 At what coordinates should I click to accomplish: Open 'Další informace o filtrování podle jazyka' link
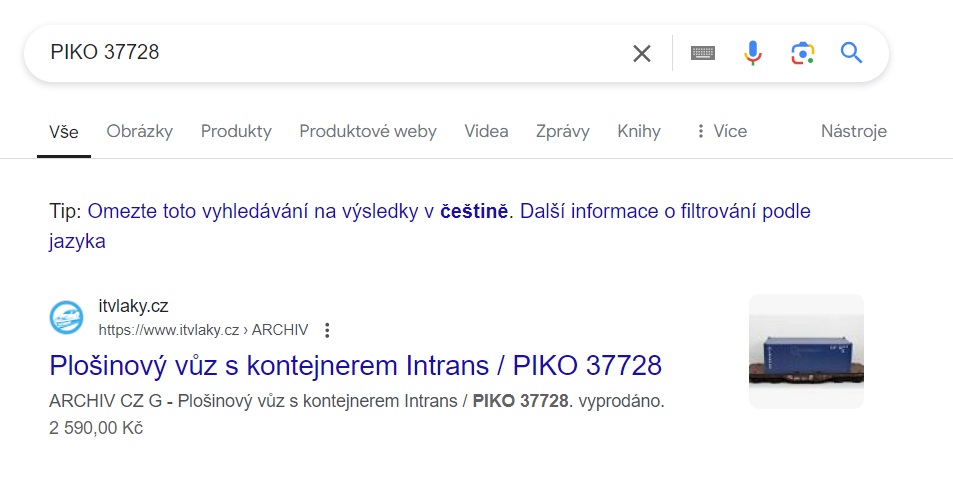point(430,226)
